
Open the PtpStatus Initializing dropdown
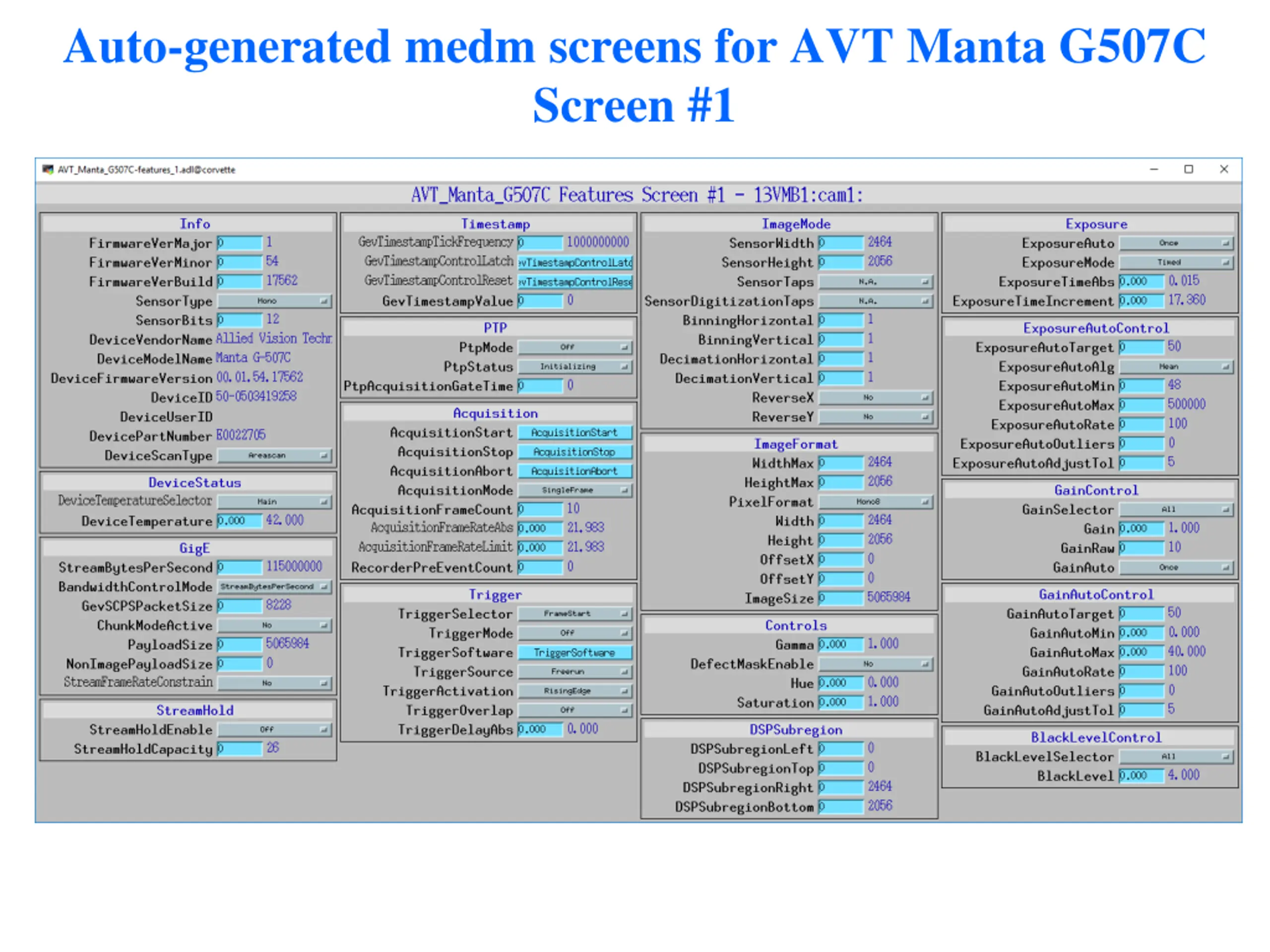(x=574, y=367)
